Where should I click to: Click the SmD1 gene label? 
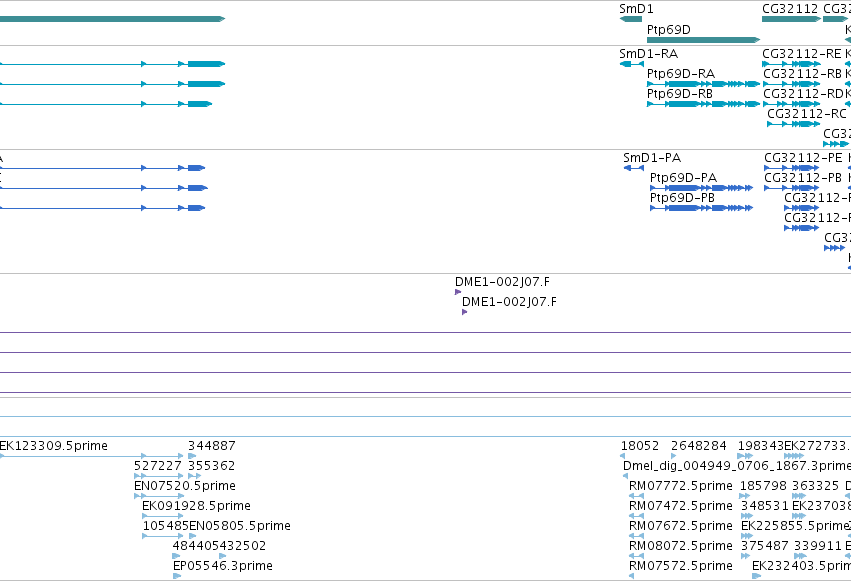tap(636, 9)
